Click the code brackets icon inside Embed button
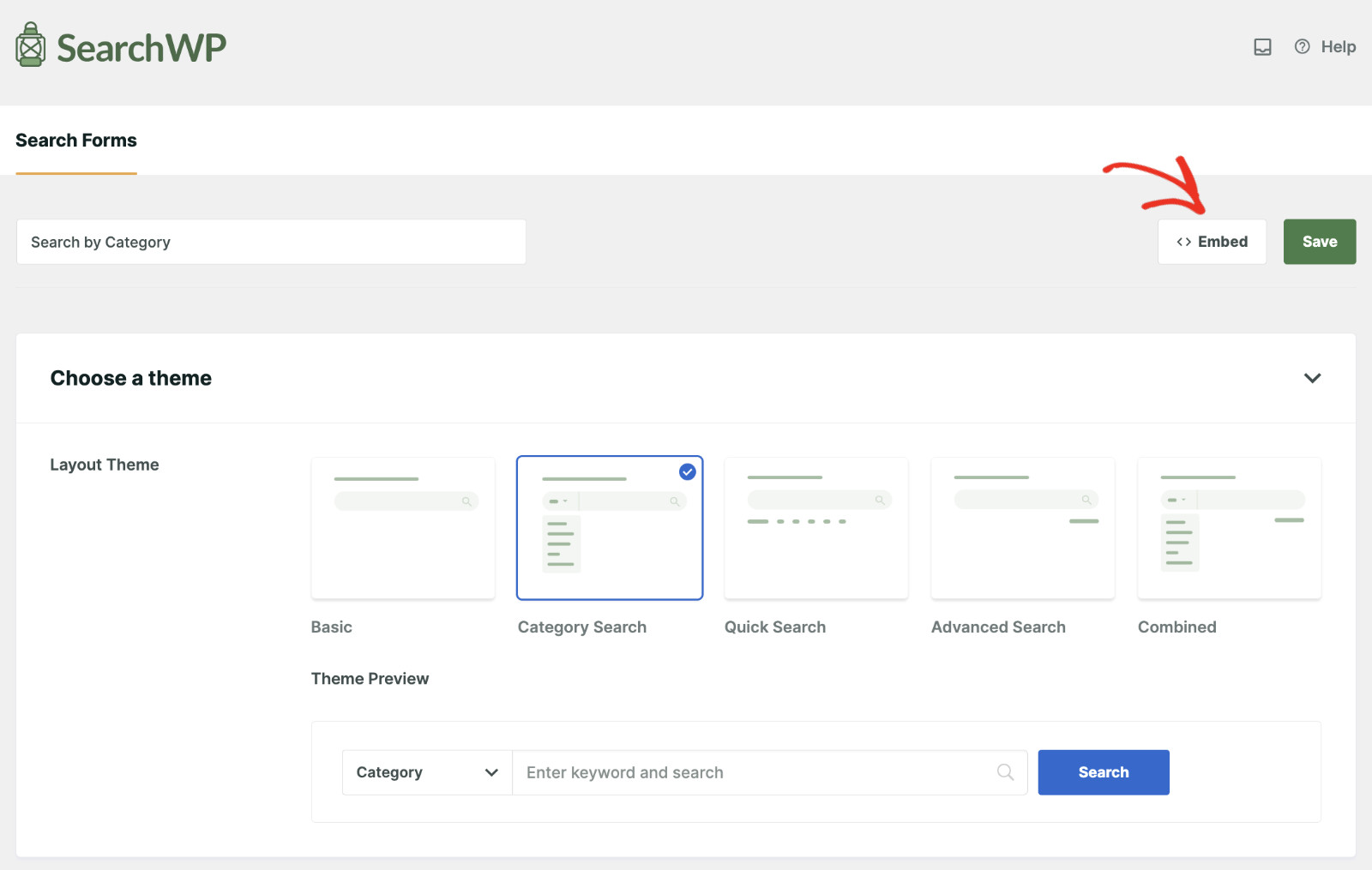 pyautogui.click(x=1184, y=242)
